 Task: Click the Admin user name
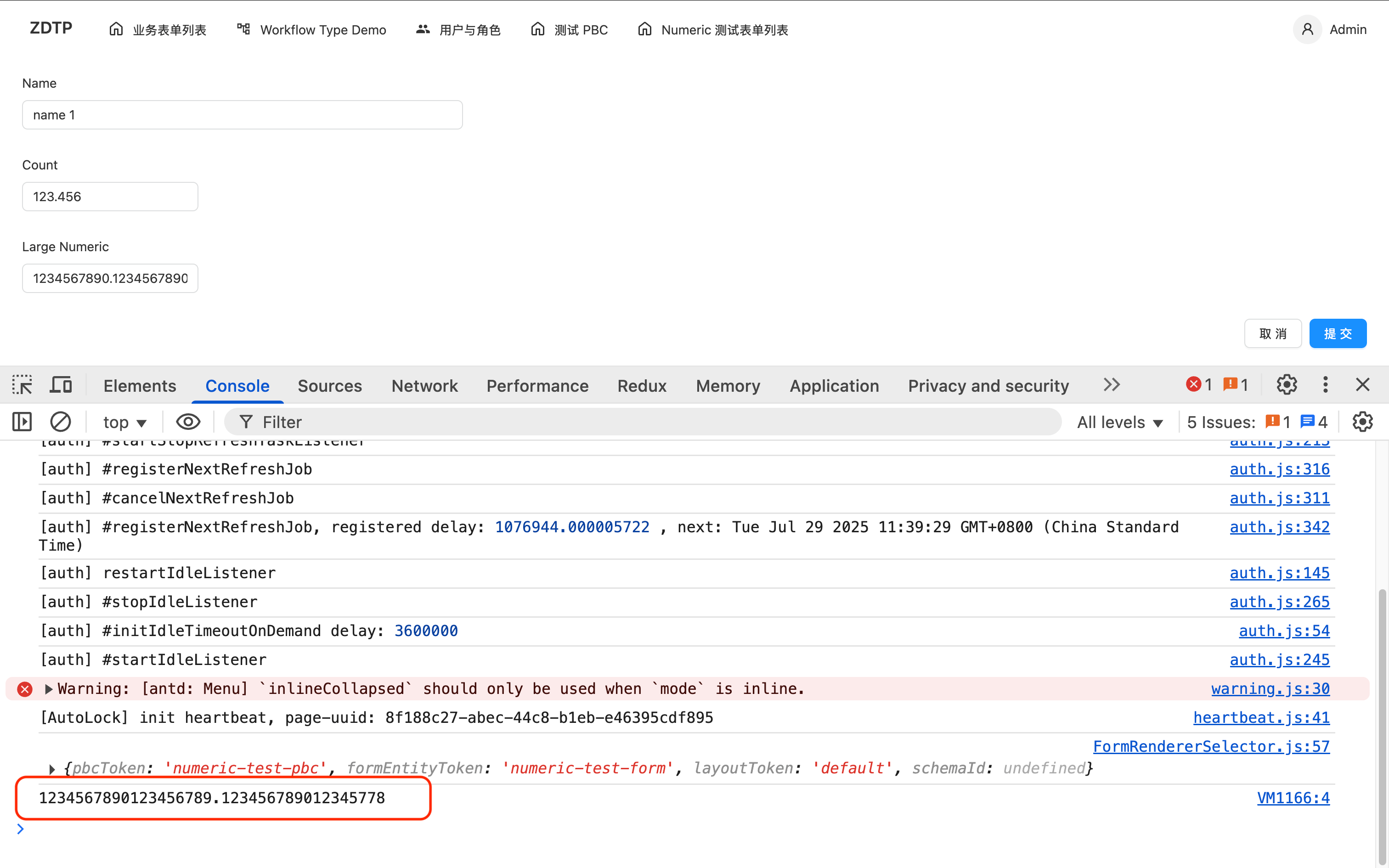[1348, 29]
